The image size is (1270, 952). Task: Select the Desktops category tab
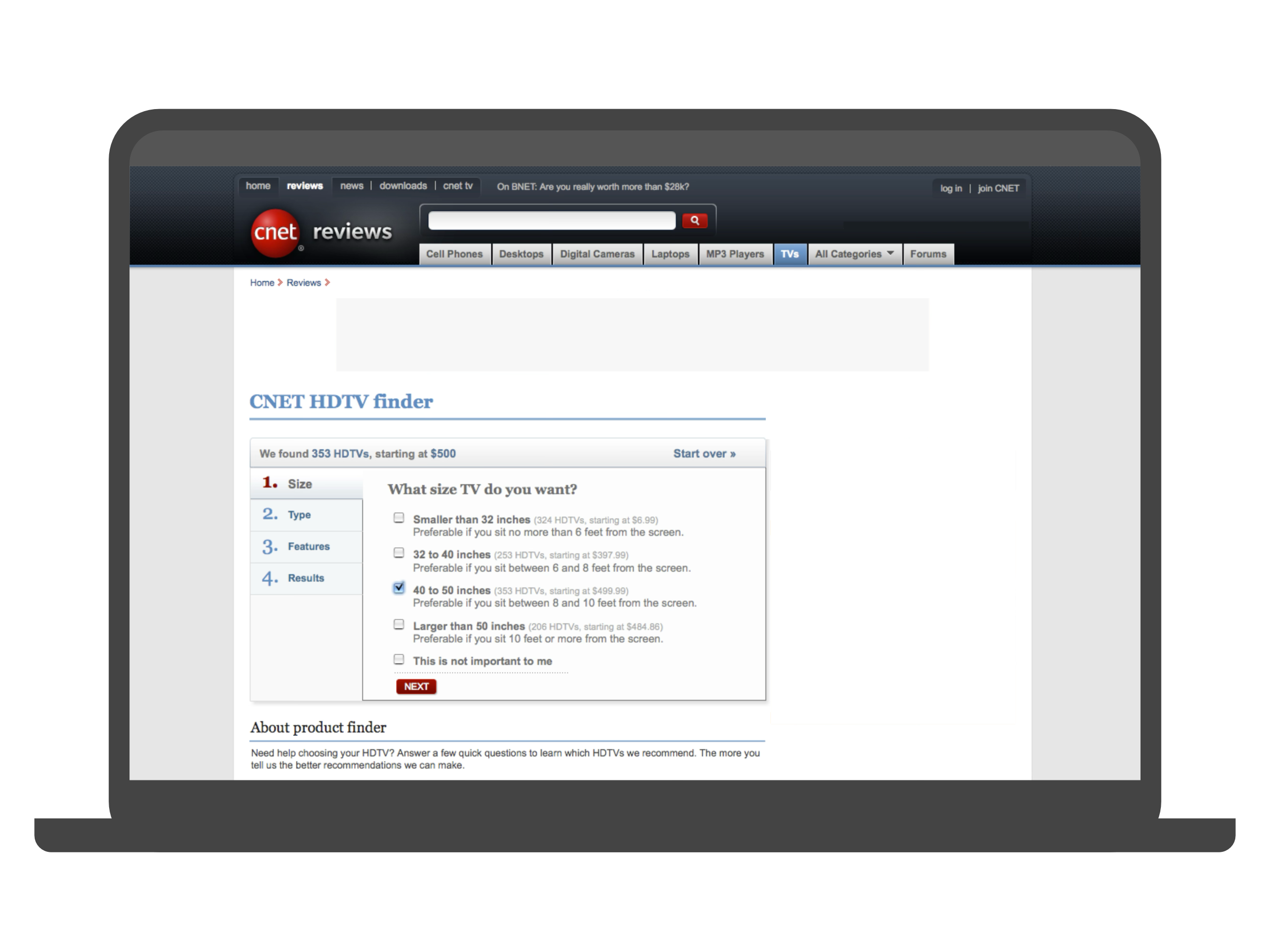pyautogui.click(x=521, y=254)
